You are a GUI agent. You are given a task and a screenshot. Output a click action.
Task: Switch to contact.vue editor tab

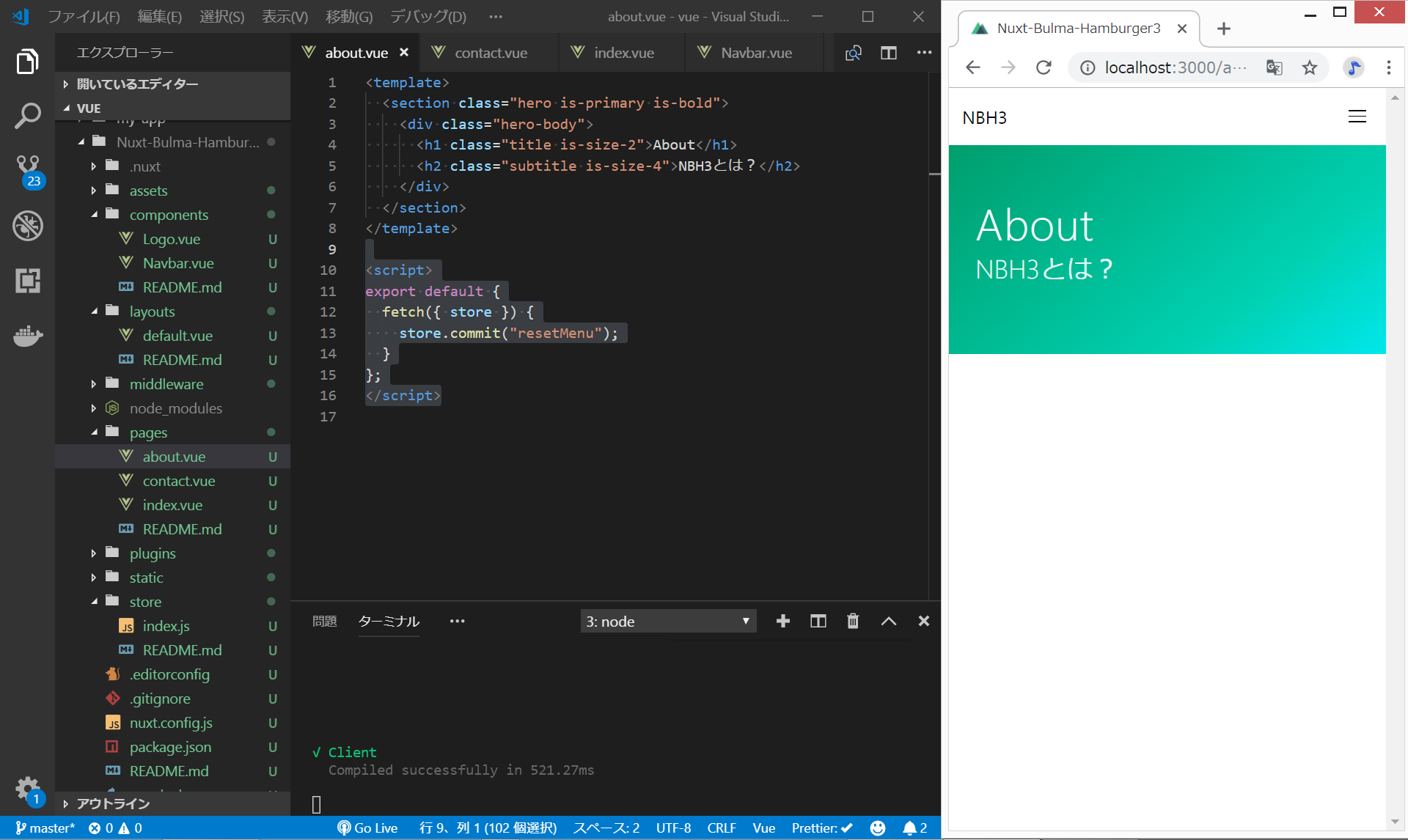491,53
